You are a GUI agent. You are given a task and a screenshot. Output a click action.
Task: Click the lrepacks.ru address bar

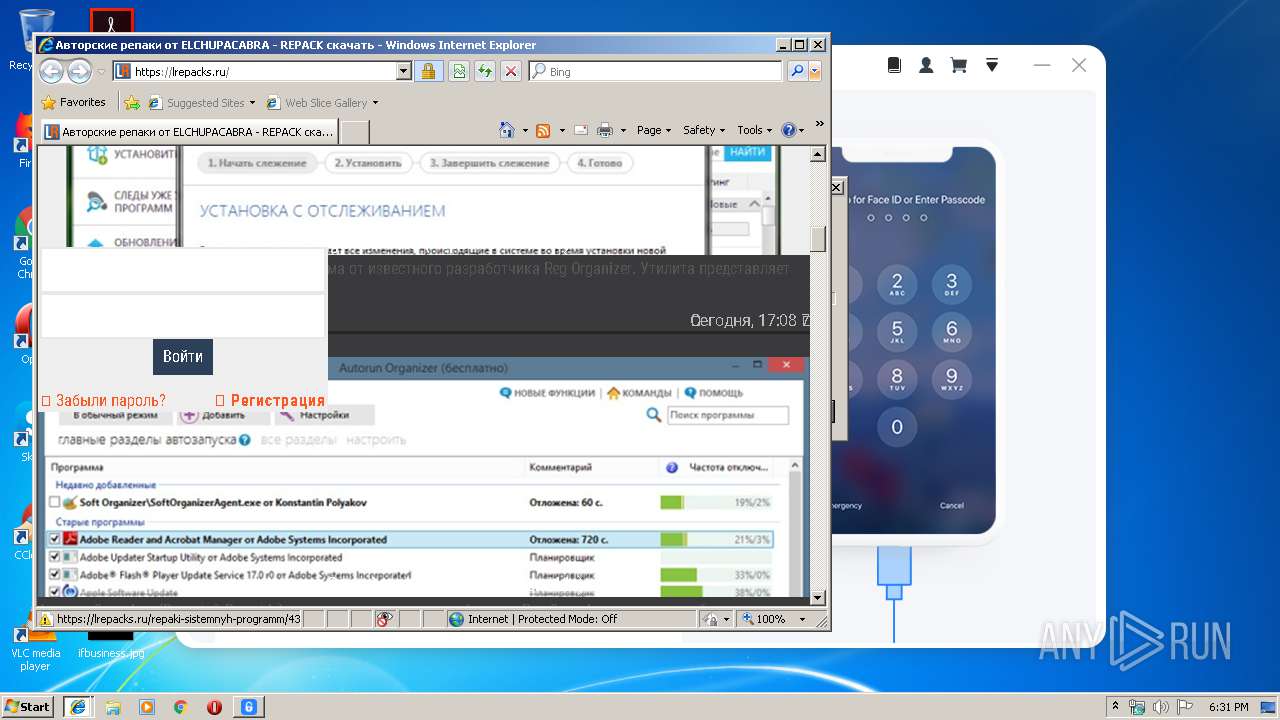click(x=262, y=71)
